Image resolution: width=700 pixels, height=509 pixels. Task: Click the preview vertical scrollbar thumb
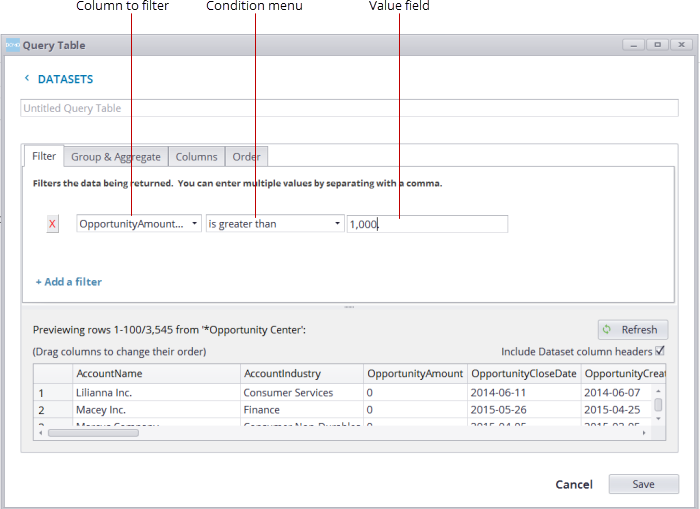[658, 405]
